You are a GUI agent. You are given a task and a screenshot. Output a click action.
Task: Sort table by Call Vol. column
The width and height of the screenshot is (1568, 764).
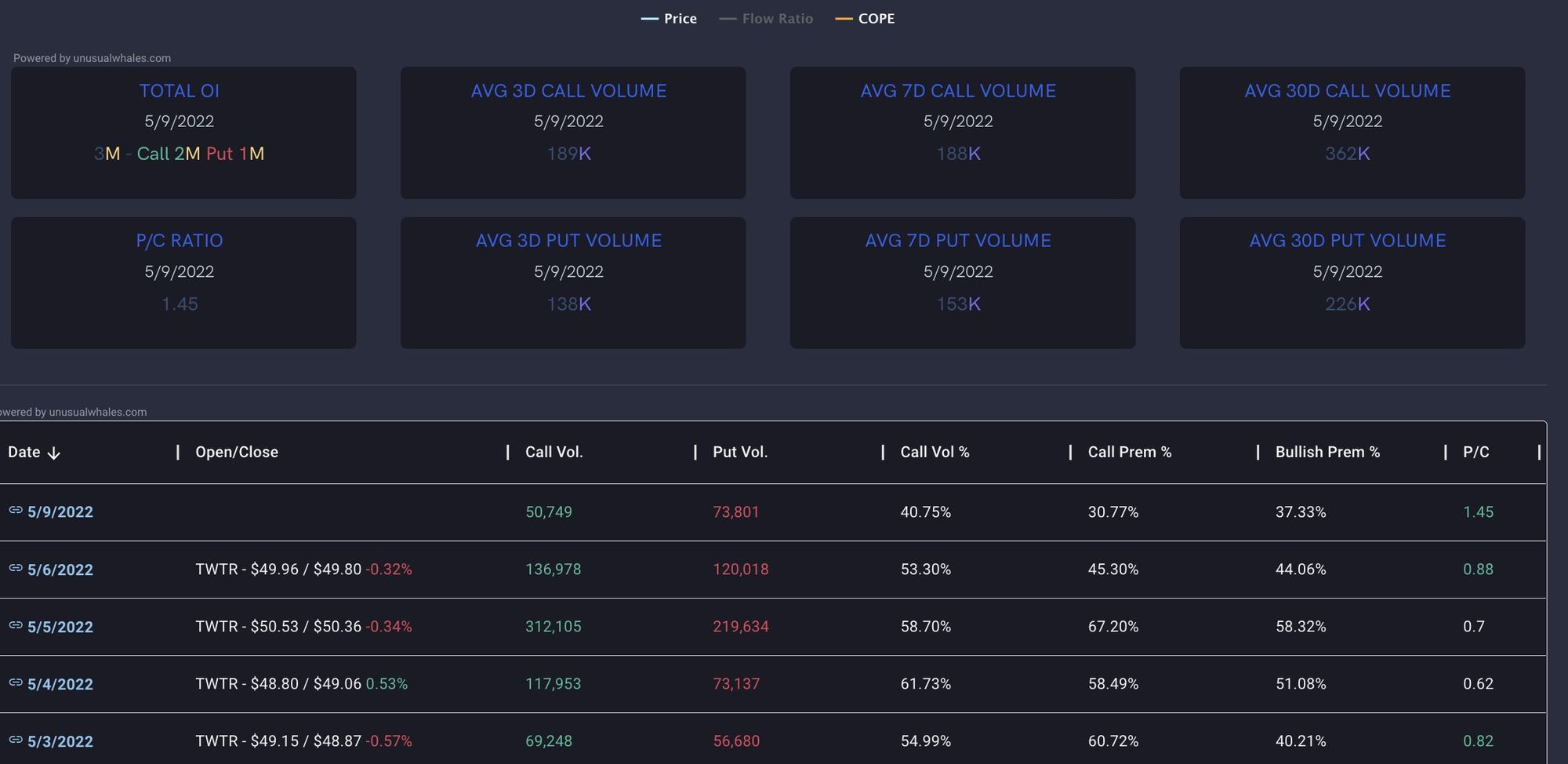coord(554,453)
